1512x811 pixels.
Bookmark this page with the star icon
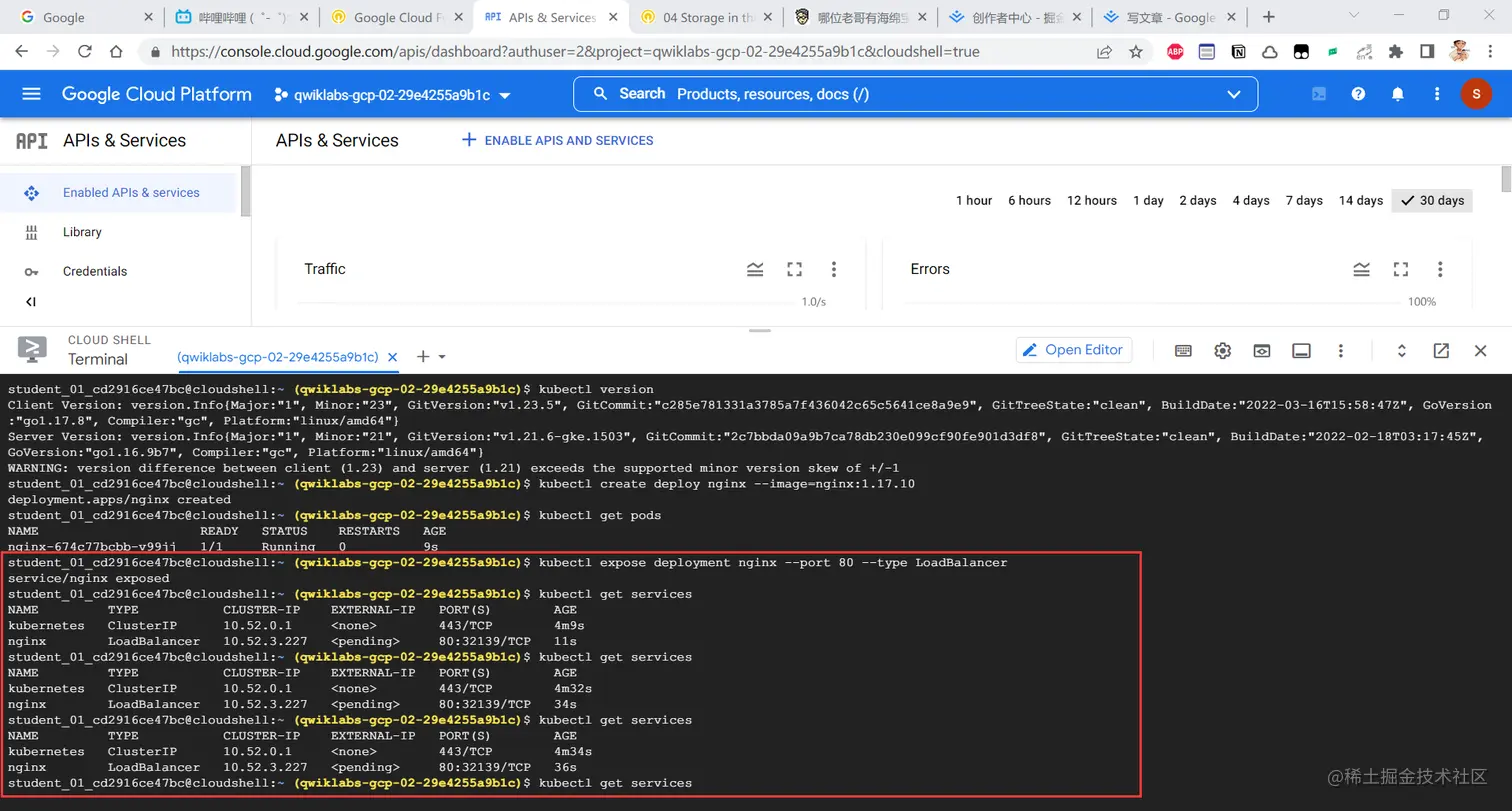click(x=1136, y=52)
